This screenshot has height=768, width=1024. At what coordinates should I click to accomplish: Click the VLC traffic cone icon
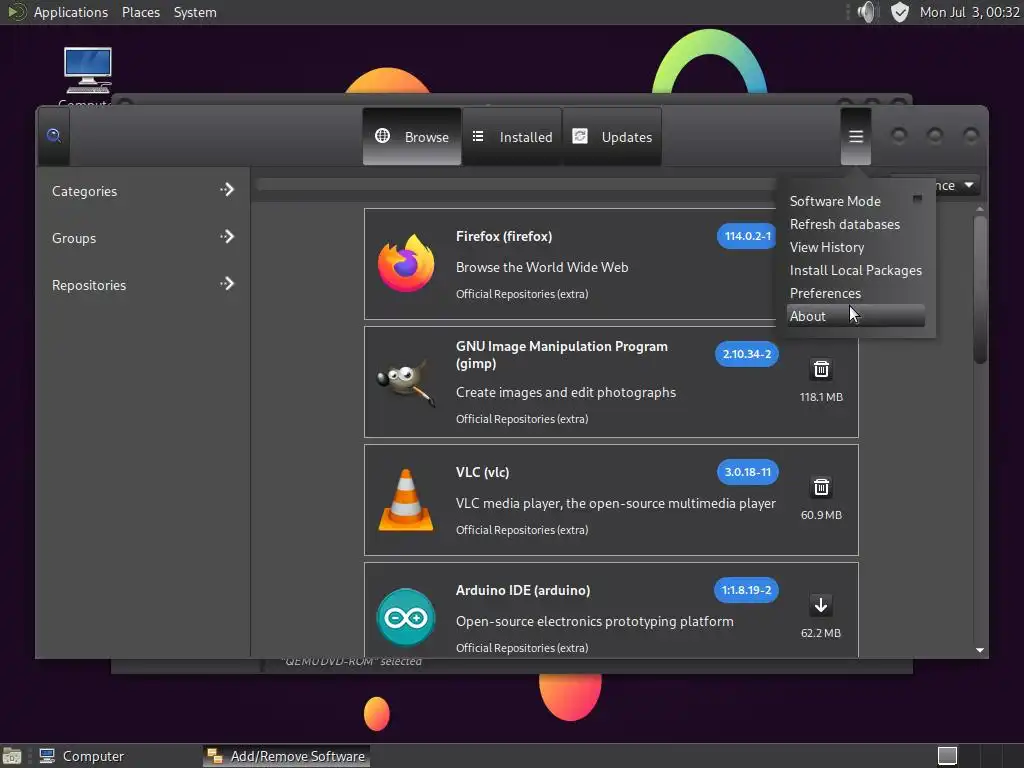point(406,500)
